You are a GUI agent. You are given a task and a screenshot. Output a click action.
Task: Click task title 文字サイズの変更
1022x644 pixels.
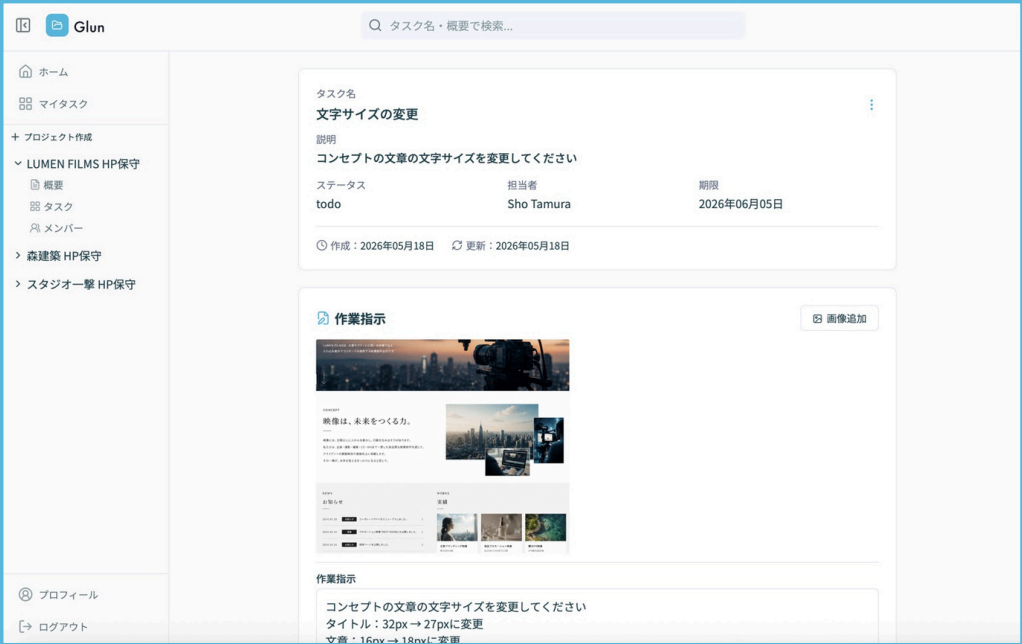tap(367, 114)
